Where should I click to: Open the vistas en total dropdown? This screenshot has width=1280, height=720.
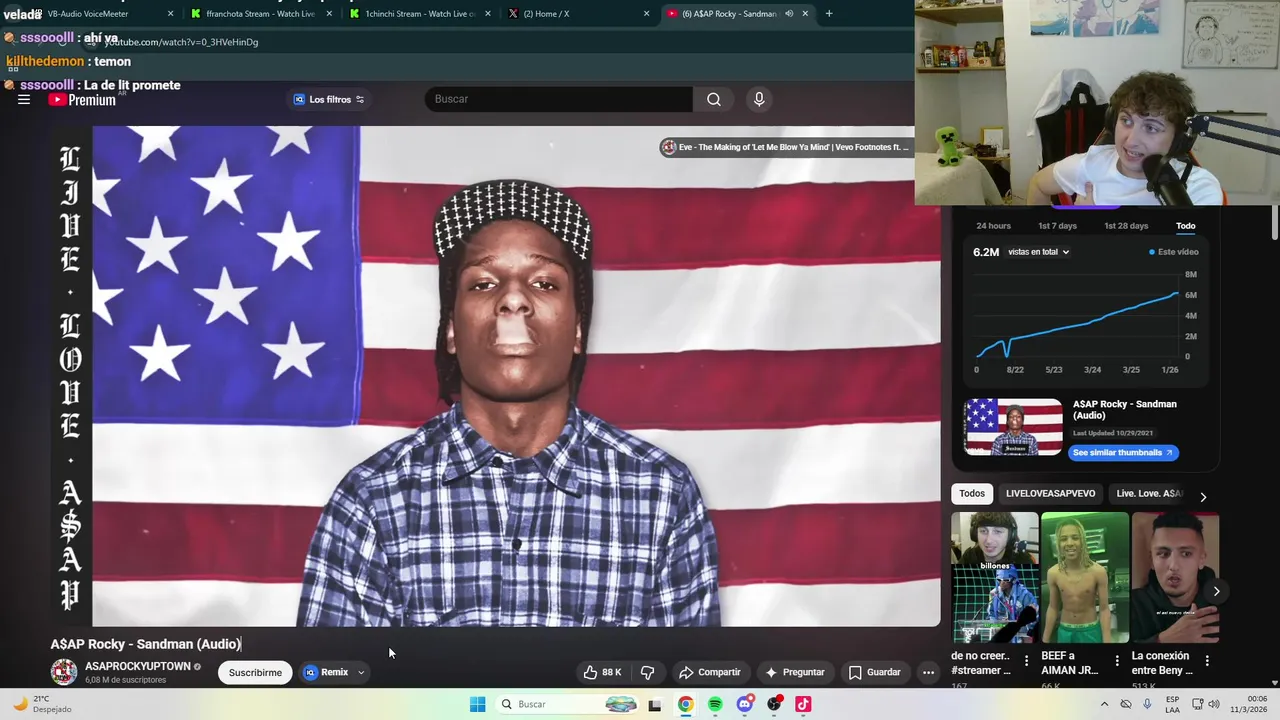pos(1039,252)
